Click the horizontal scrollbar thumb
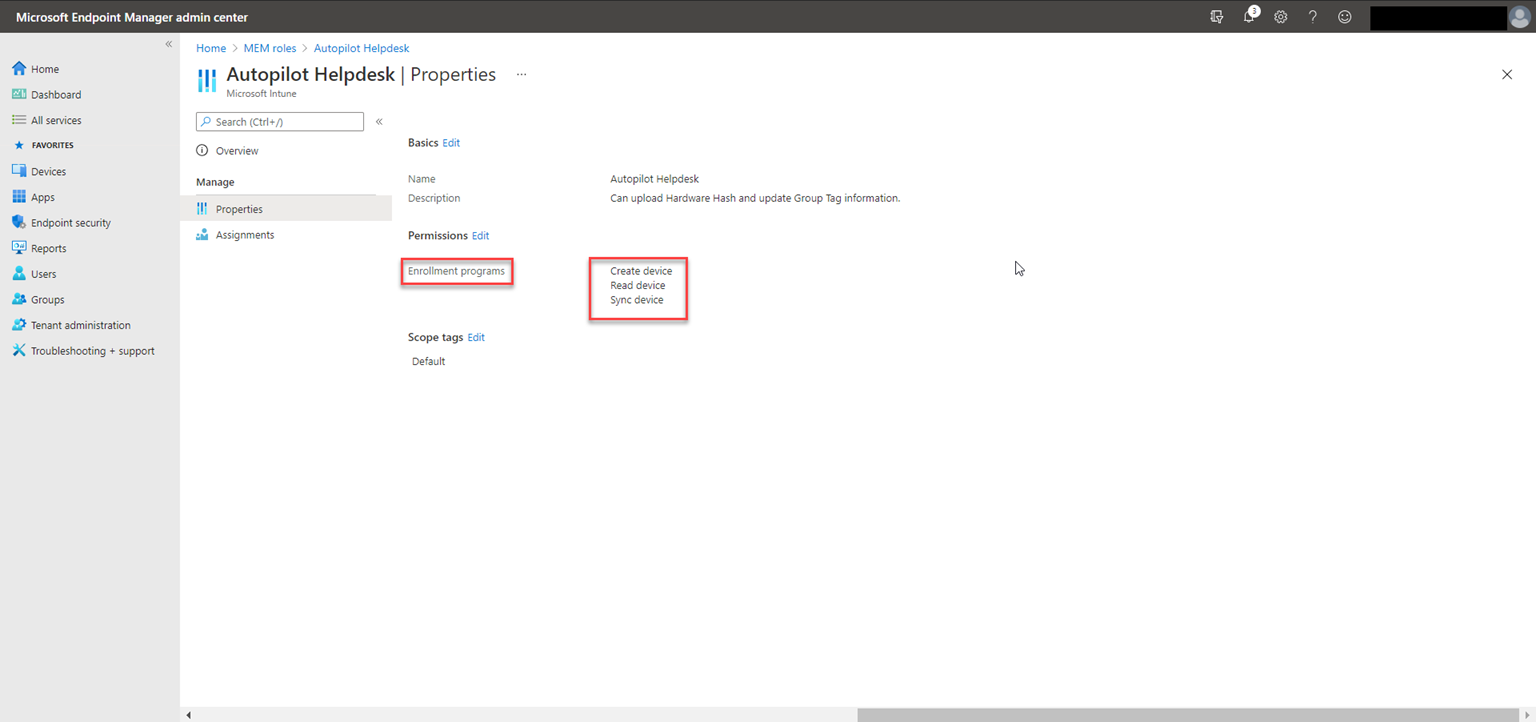The height and width of the screenshot is (722, 1536). tap(1189, 715)
